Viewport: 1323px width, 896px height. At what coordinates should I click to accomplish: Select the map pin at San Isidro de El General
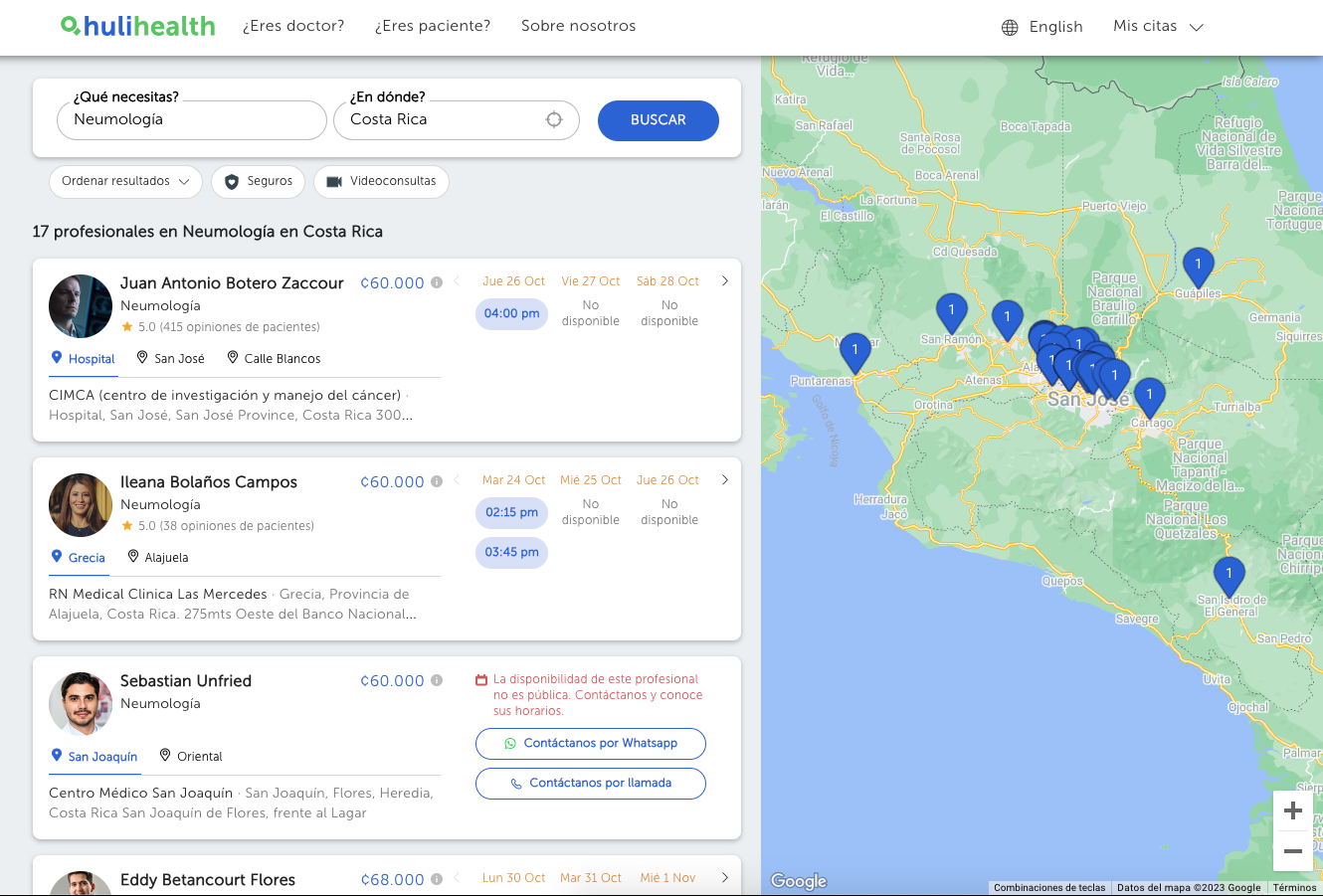(1228, 578)
